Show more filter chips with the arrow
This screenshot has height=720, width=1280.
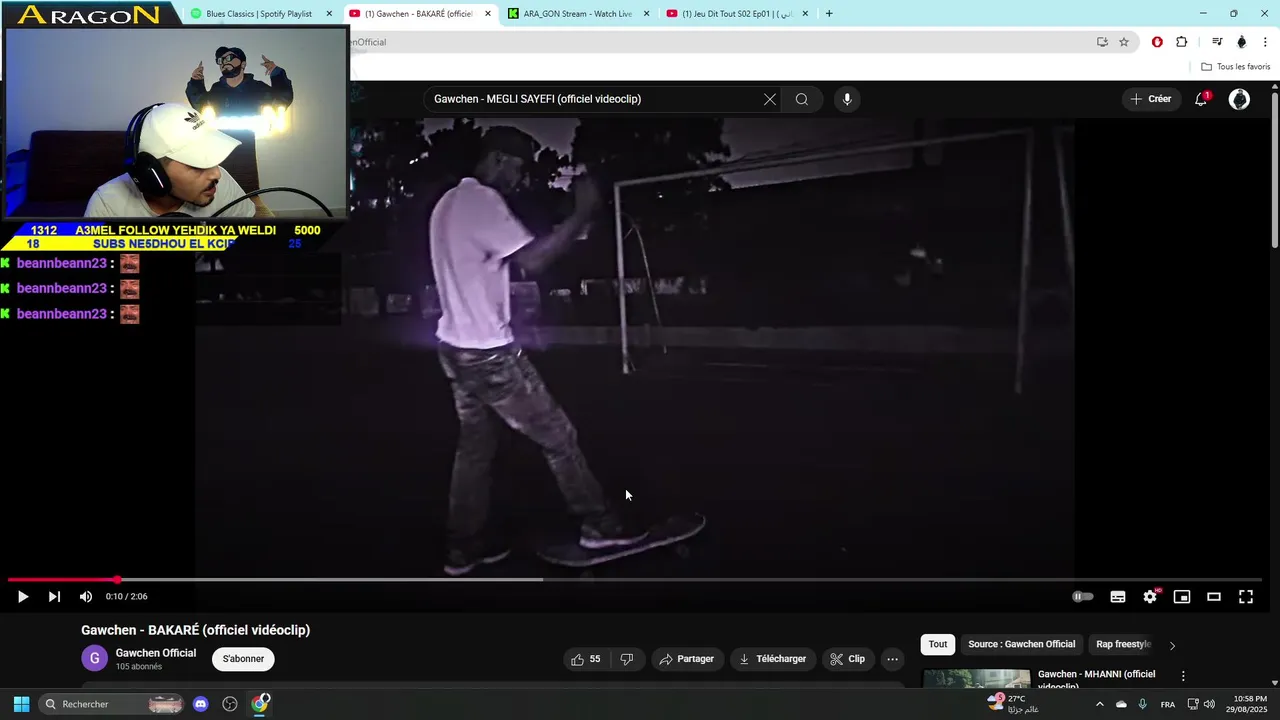[x=1173, y=645]
